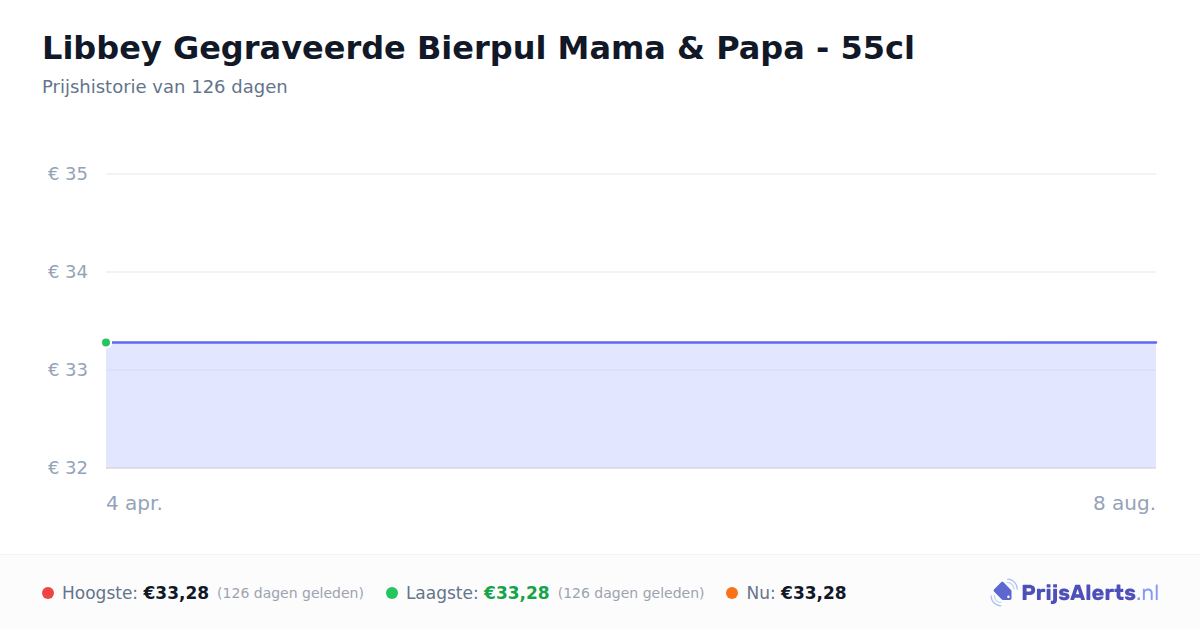This screenshot has height=630, width=1200.
Task: Click the Hoogste price €33,28 value
Action: (x=176, y=593)
